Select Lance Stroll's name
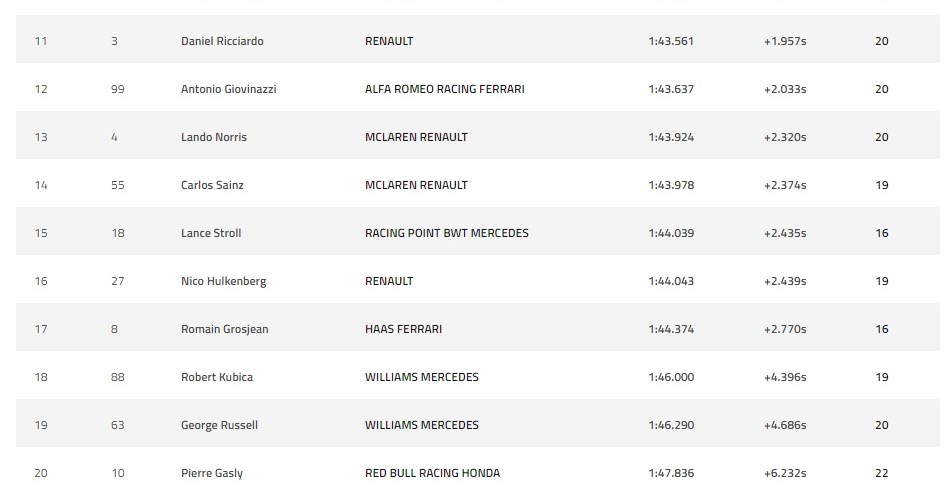The height and width of the screenshot is (488, 949). pyautogui.click(x=211, y=233)
